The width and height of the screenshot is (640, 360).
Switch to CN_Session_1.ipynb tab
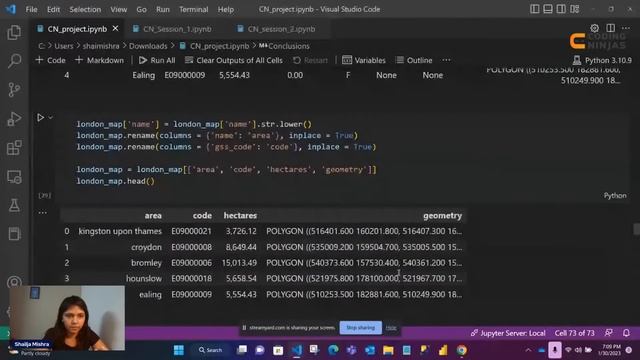click(x=173, y=29)
